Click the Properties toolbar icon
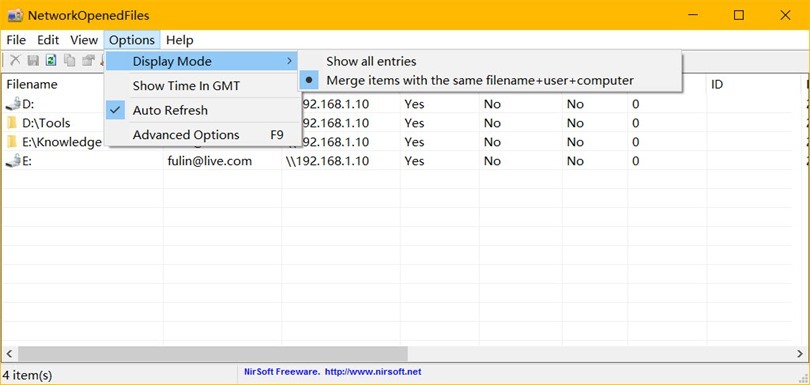 [88, 60]
